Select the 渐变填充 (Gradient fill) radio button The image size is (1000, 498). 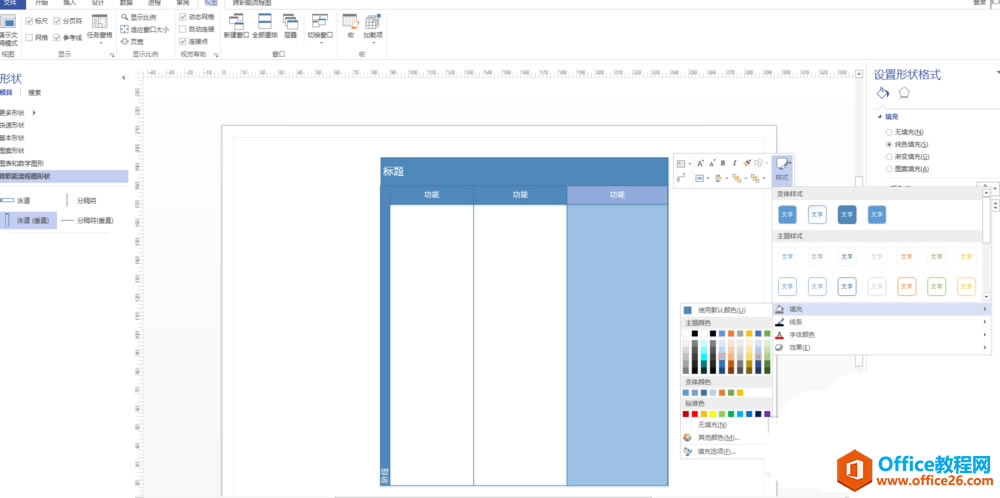coord(889,157)
